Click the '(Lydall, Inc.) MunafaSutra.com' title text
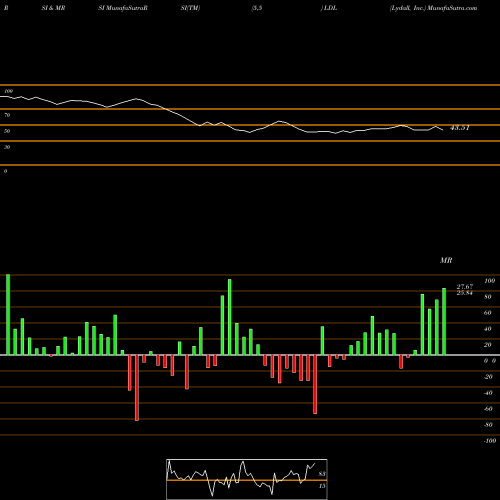500x500 pixels. pos(433,8)
